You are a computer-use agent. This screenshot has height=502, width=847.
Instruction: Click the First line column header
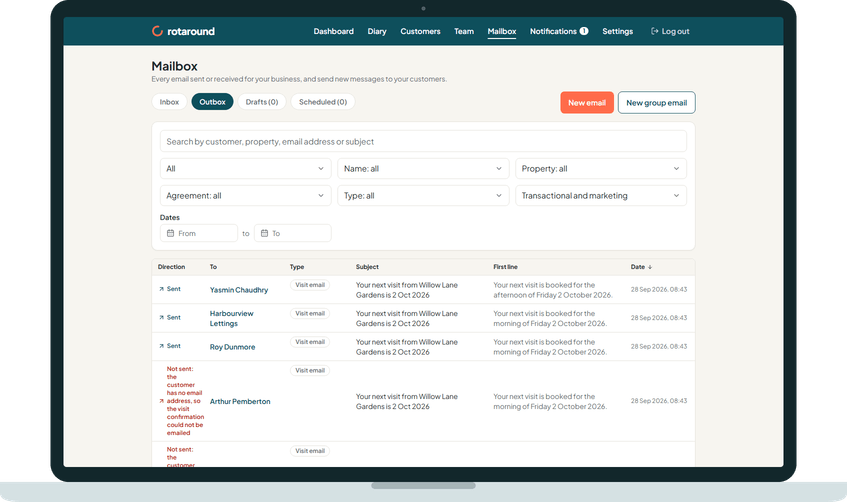click(505, 267)
